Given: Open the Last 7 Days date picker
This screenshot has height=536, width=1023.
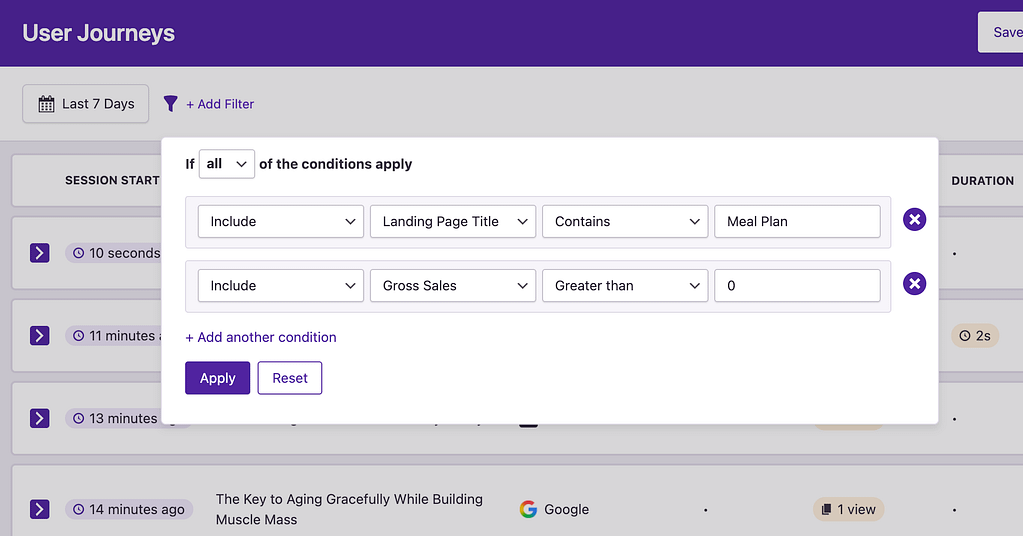Looking at the screenshot, I should 85,104.
